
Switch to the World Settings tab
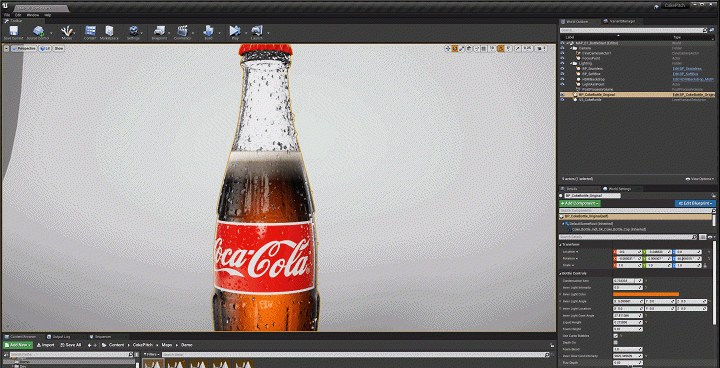click(x=619, y=189)
